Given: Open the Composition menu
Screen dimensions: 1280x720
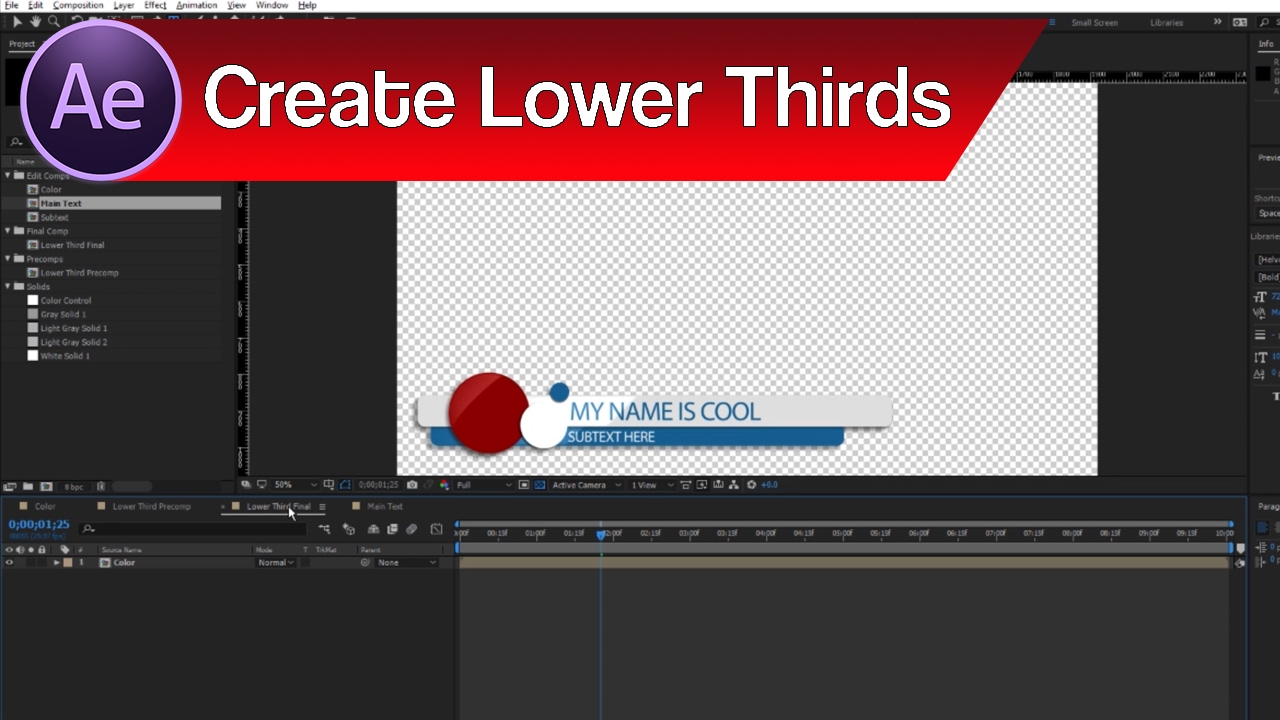Looking at the screenshot, I should [x=78, y=5].
